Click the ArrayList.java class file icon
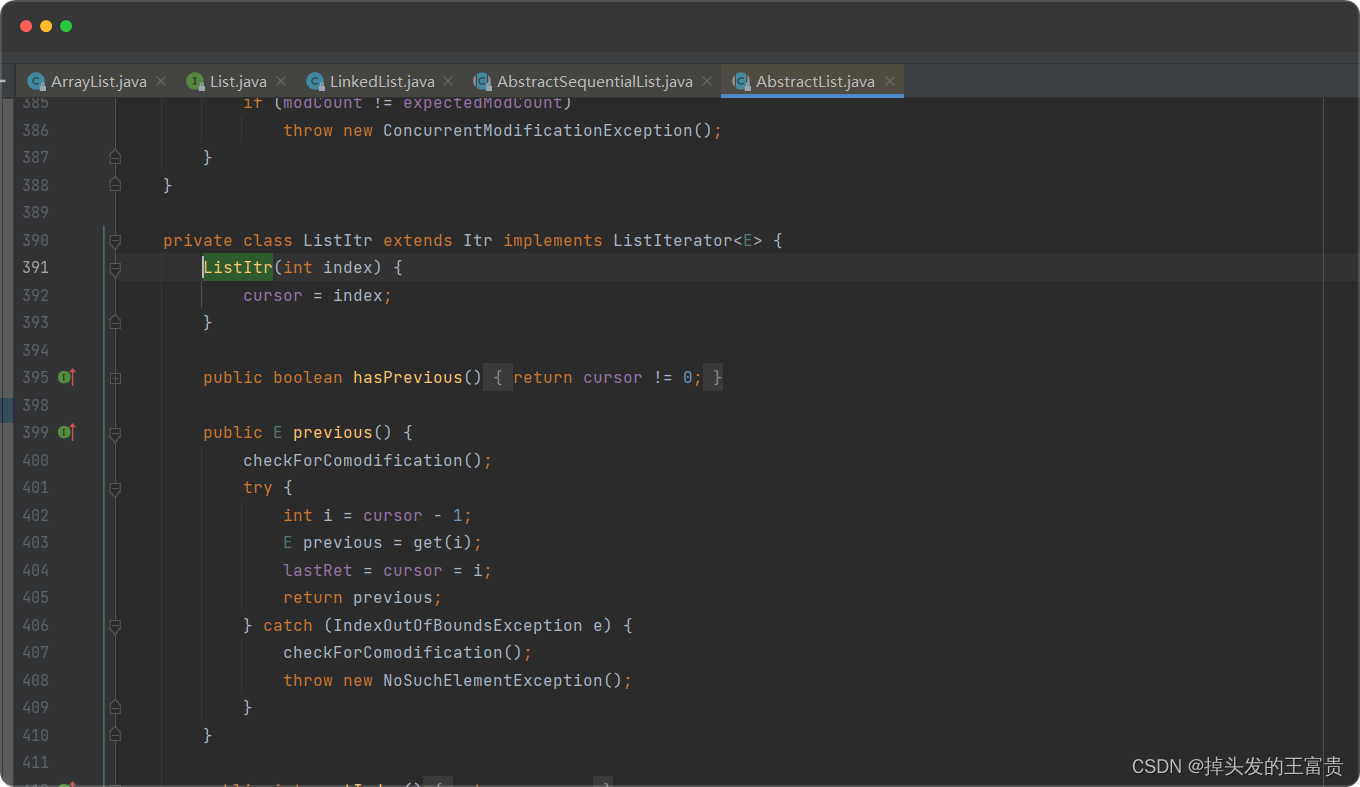The height and width of the screenshot is (787, 1360). click(x=37, y=82)
